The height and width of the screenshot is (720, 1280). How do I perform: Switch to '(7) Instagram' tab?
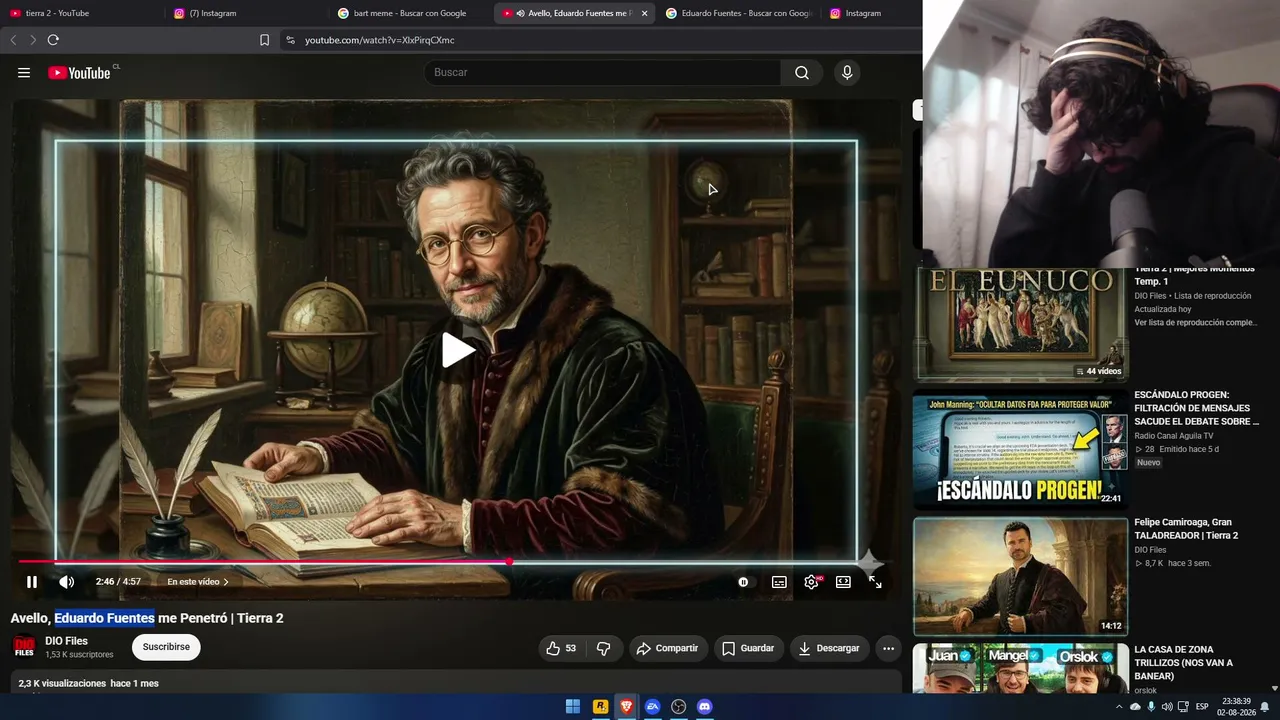click(243, 13)
